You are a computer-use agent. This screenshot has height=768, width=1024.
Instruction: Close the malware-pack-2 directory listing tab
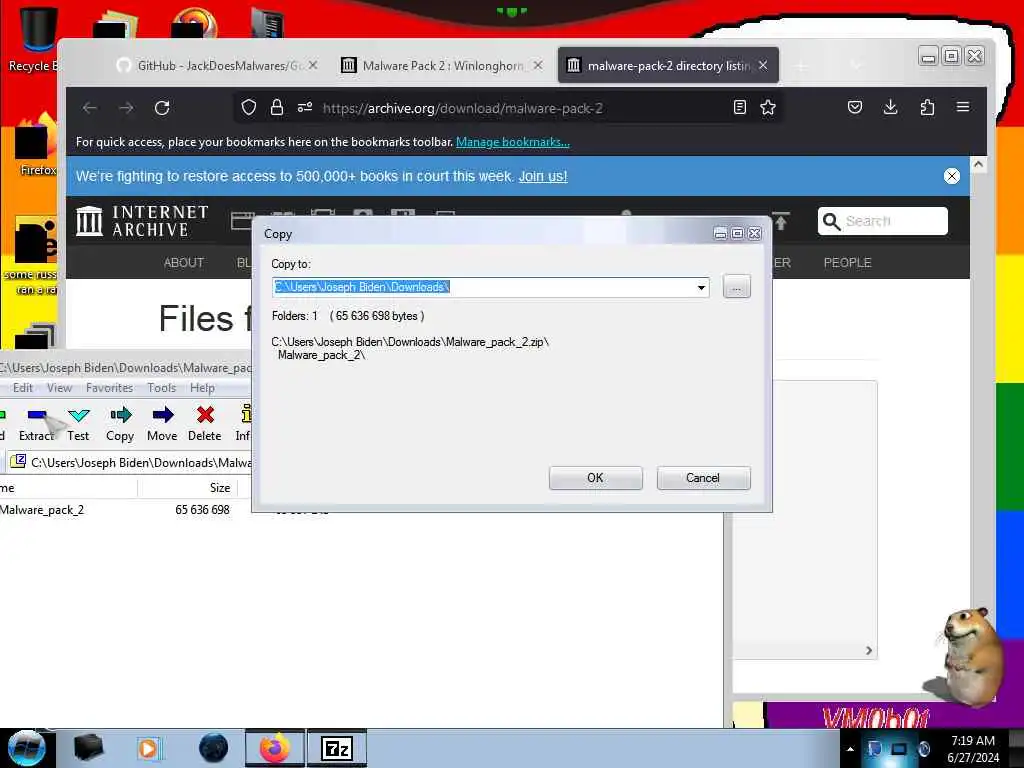763,65
